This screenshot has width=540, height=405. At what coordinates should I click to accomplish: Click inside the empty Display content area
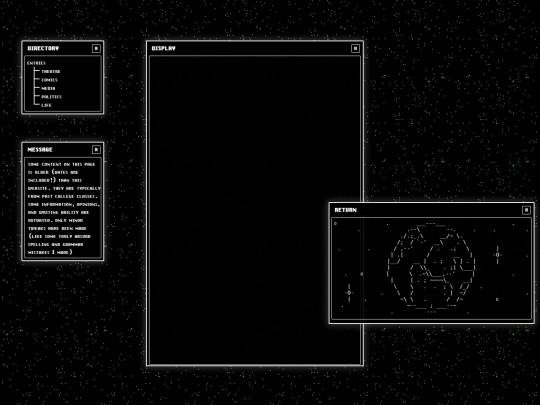tap(255, 210)
